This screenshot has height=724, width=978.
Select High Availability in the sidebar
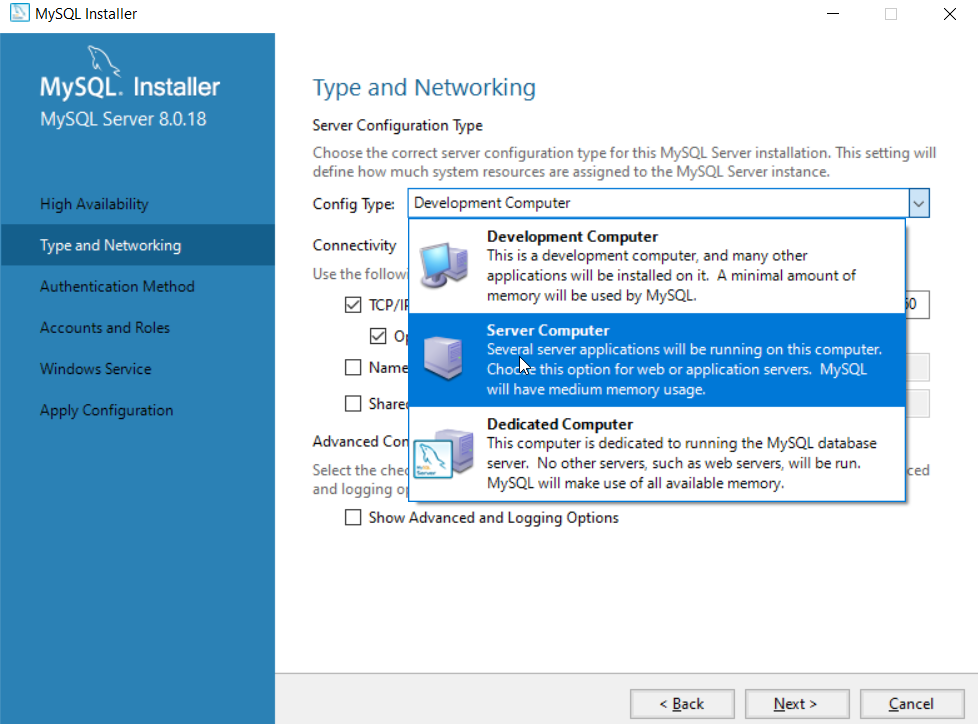[94, 204]
